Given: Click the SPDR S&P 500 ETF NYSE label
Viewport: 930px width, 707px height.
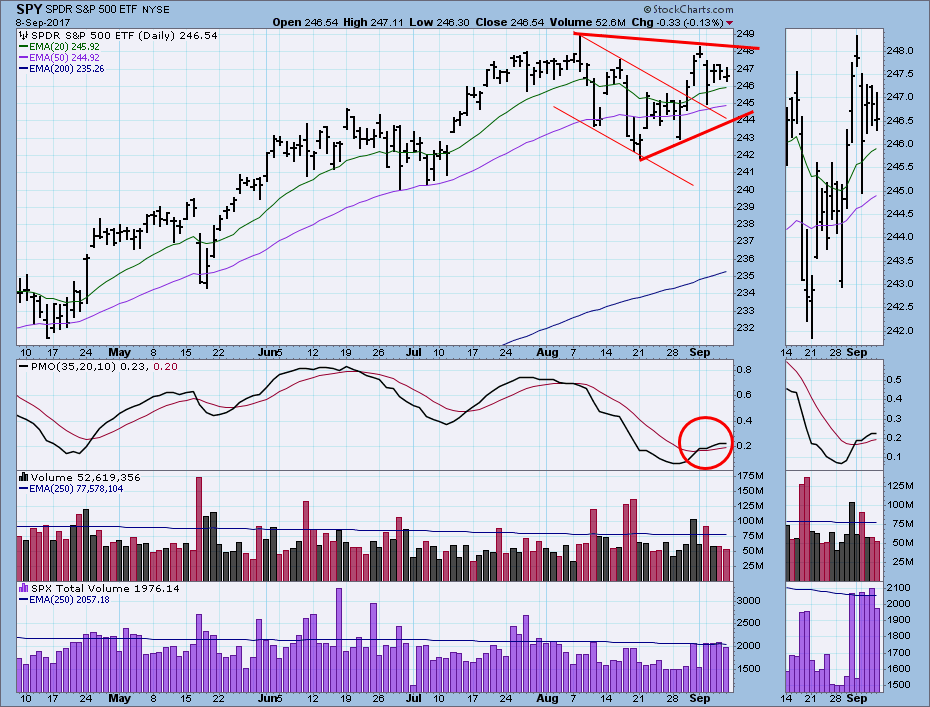Looking at the screenshot, I should pyautogui.click(x=106, y=9).
